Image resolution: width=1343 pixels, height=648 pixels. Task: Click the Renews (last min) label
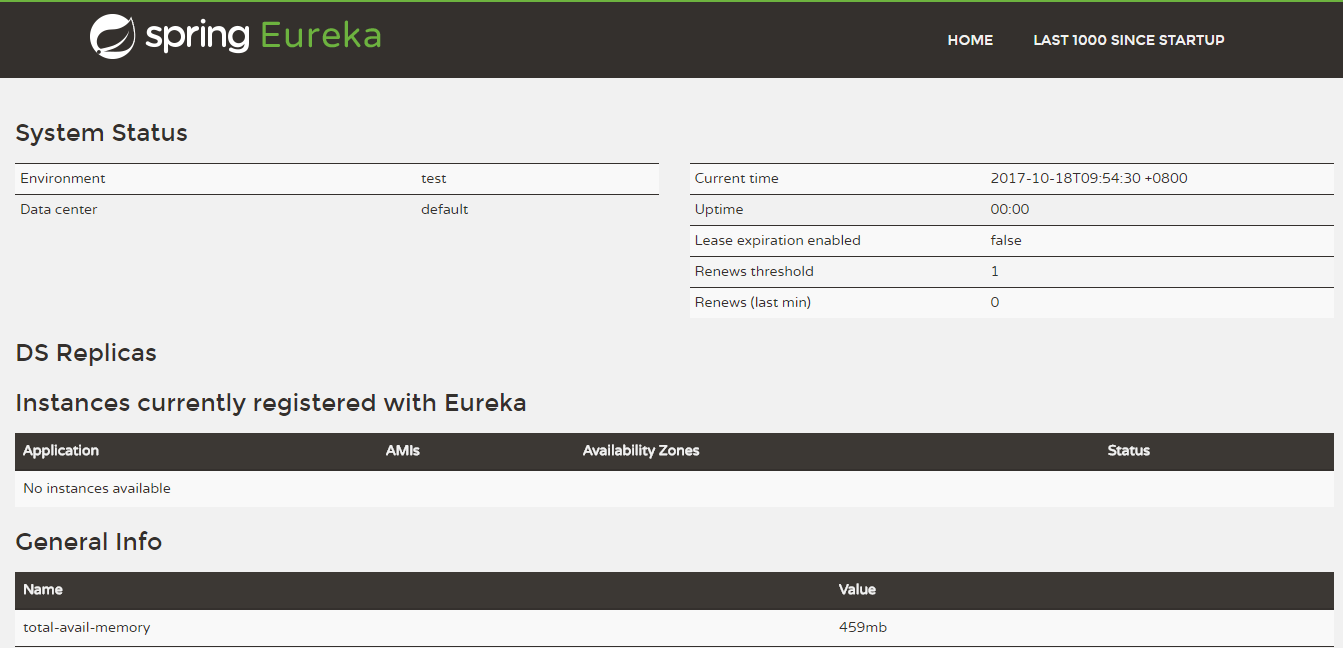tap(753, 302)
